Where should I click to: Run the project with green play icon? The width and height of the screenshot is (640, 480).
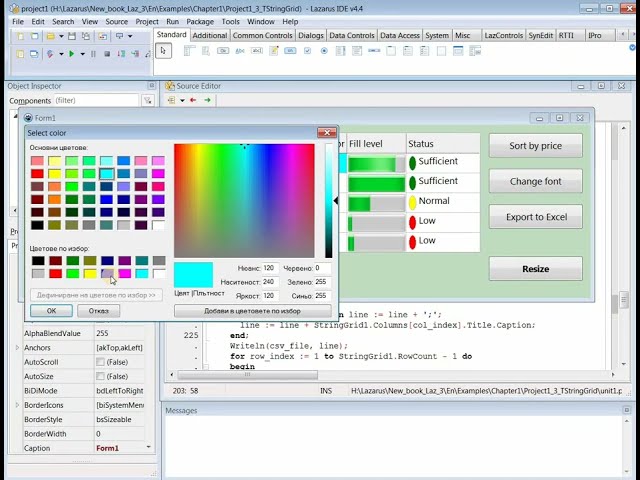coord(72,53)
